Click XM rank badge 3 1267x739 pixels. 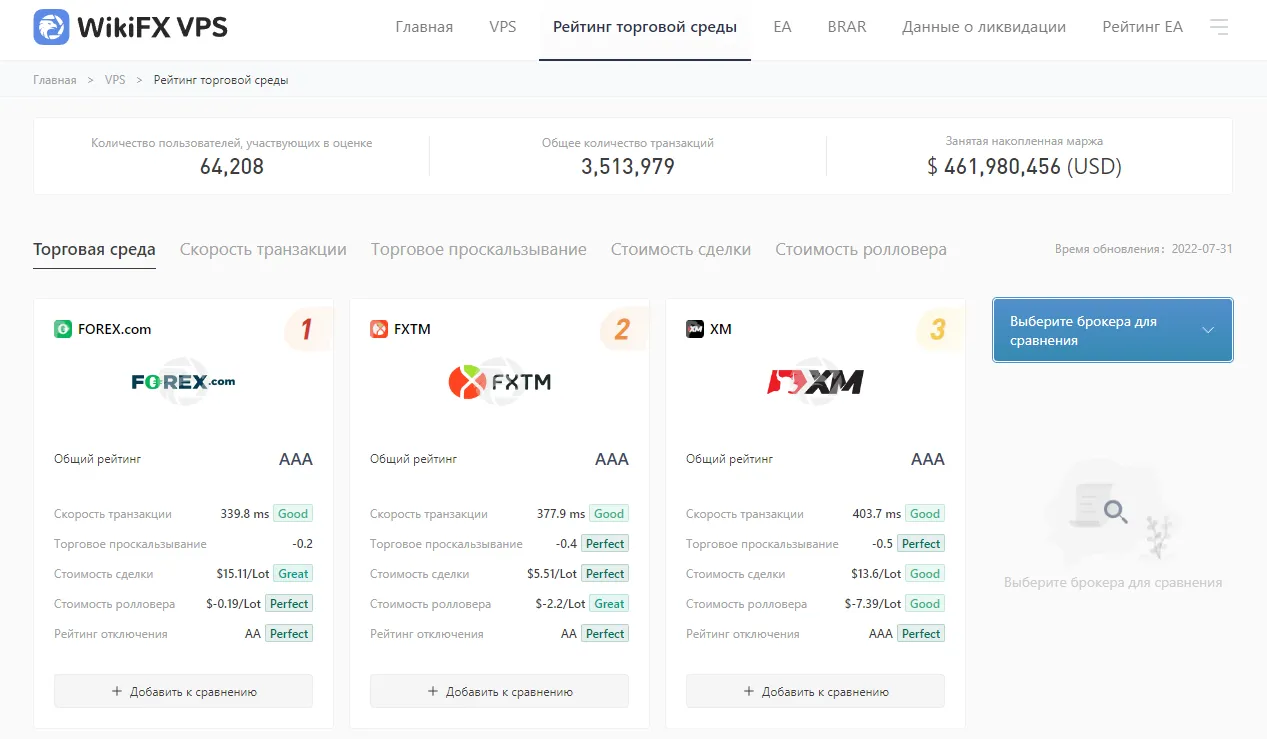tap(938, 329)
